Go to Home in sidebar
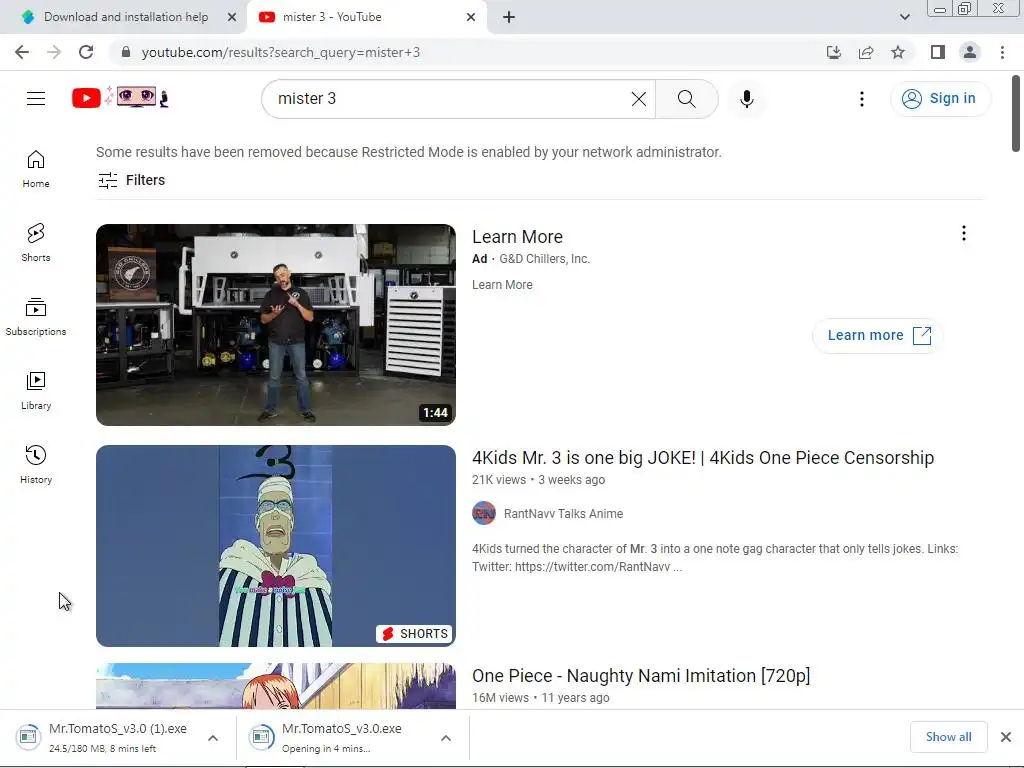This screenshot has width=1024, height=768. 36,168
